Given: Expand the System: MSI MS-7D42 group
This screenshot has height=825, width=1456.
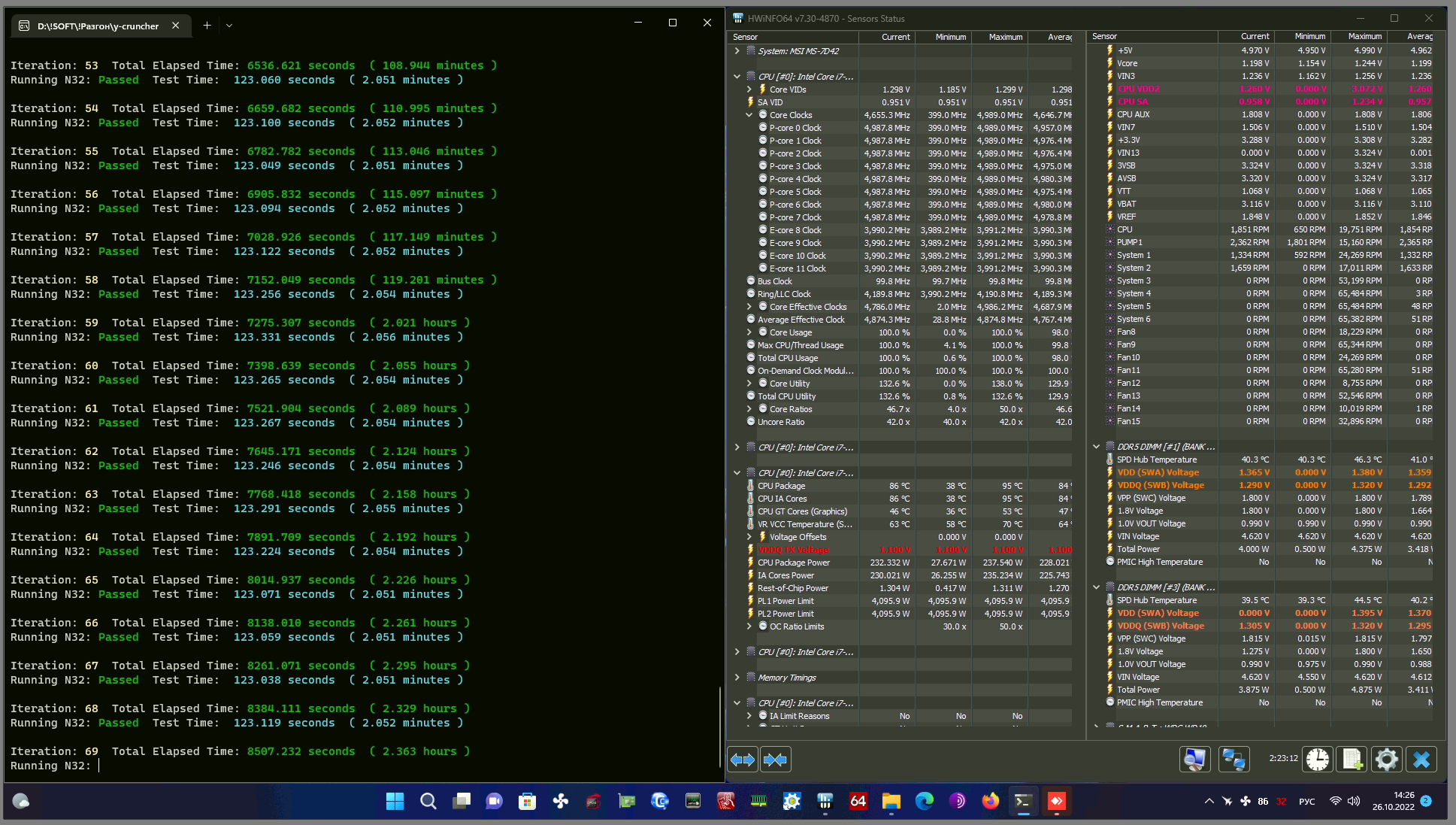Looking at the screenshot, I should click(737, 51).
